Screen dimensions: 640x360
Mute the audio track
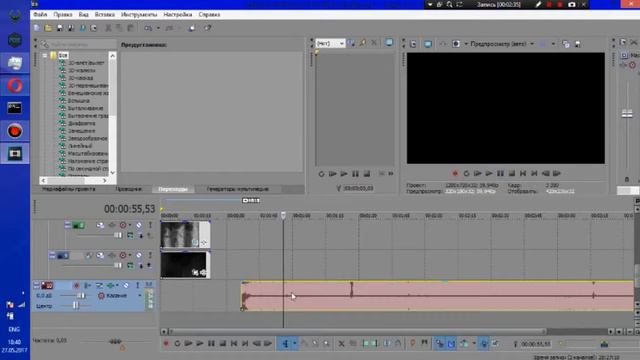(126, 285)
